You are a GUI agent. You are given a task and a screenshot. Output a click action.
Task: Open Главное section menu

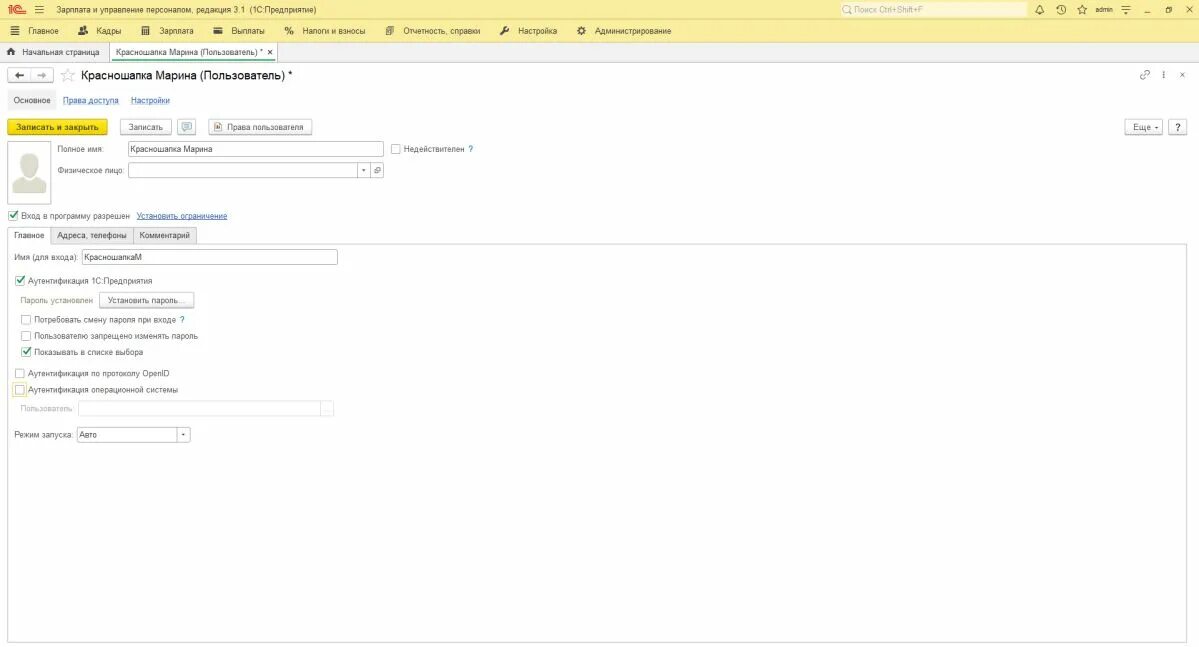pos(34,31)
